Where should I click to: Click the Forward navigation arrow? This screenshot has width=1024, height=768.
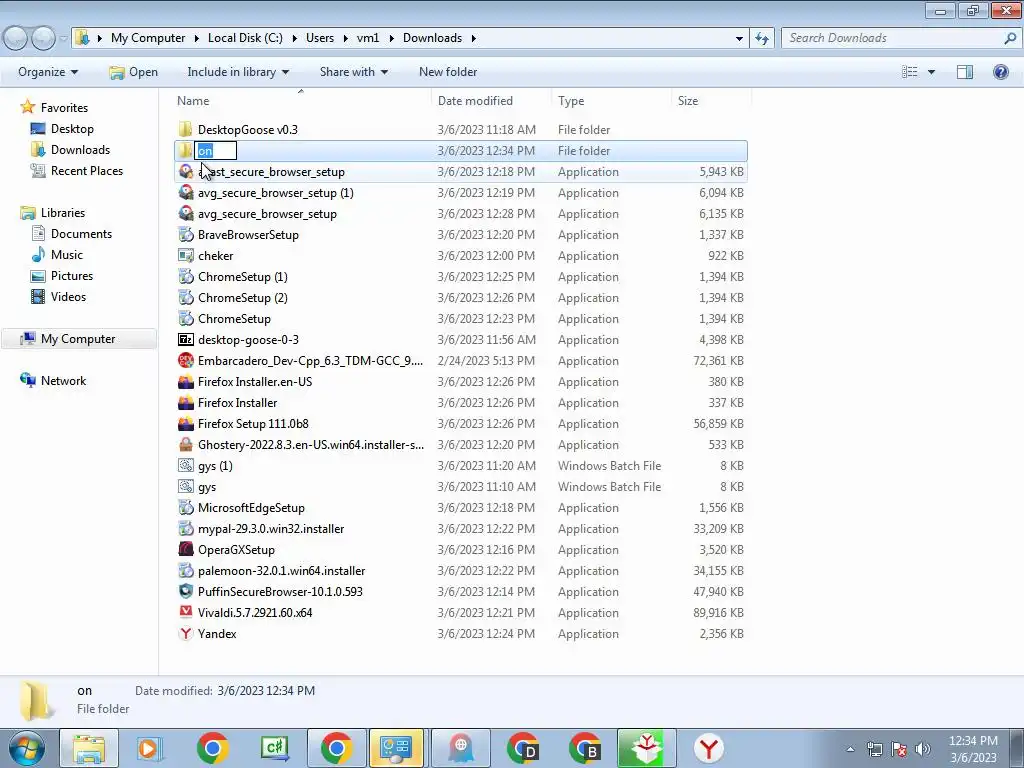pos(43,39)
